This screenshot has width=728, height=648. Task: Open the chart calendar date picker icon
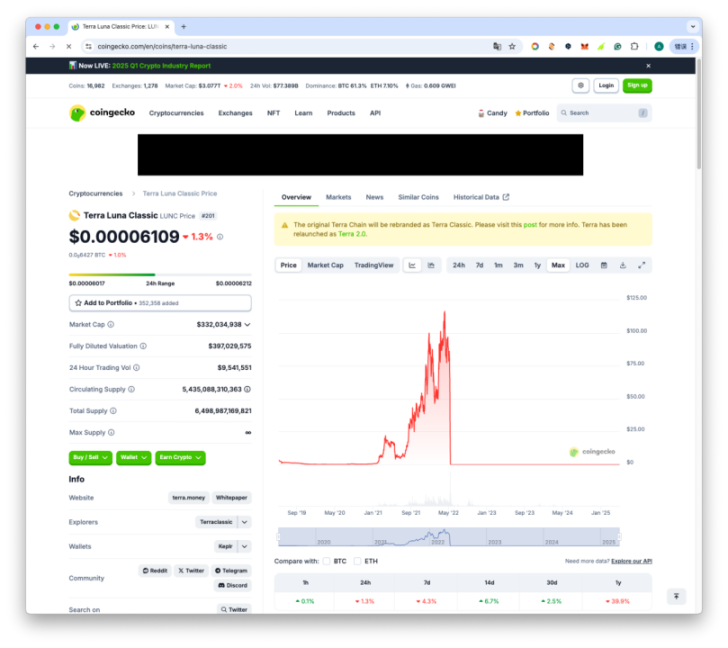point(604,265)
